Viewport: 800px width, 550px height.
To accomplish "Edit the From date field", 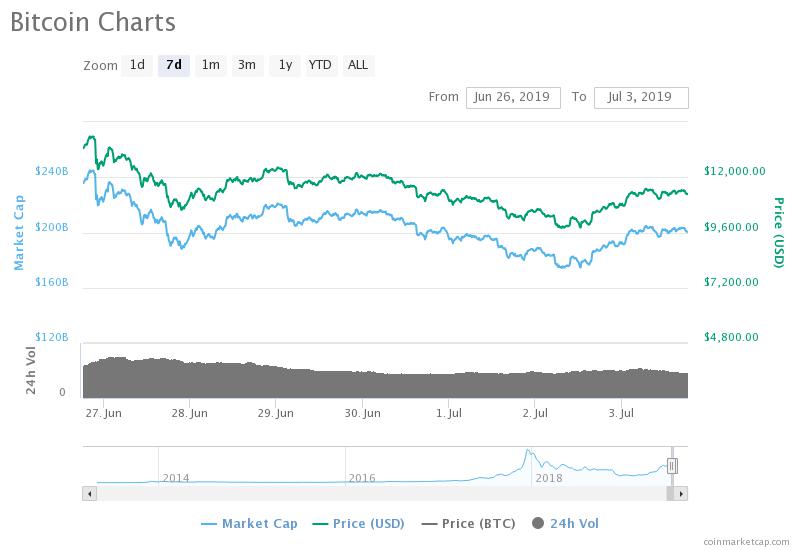I will click(x=513, y=97).
